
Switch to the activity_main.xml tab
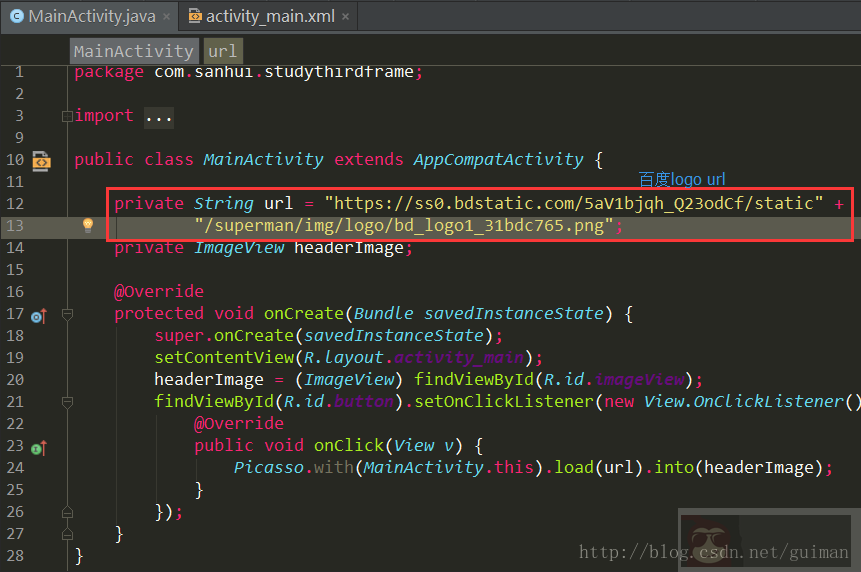[x=271, y=17]
